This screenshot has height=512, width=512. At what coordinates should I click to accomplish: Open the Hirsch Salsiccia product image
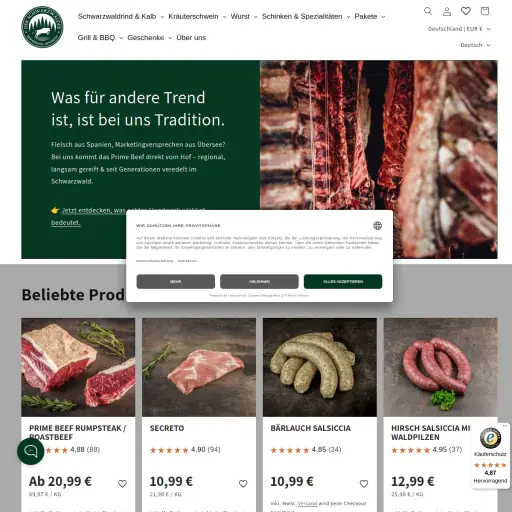pos(440,367)
